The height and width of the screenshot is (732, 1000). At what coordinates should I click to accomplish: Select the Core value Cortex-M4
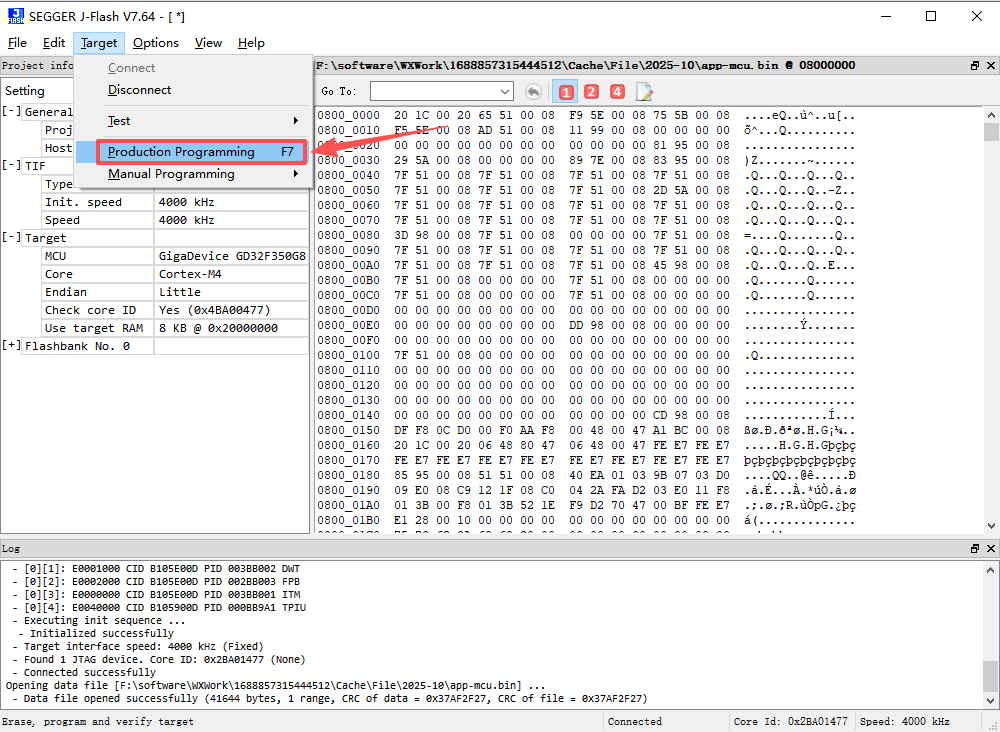(x=232, y=274)
